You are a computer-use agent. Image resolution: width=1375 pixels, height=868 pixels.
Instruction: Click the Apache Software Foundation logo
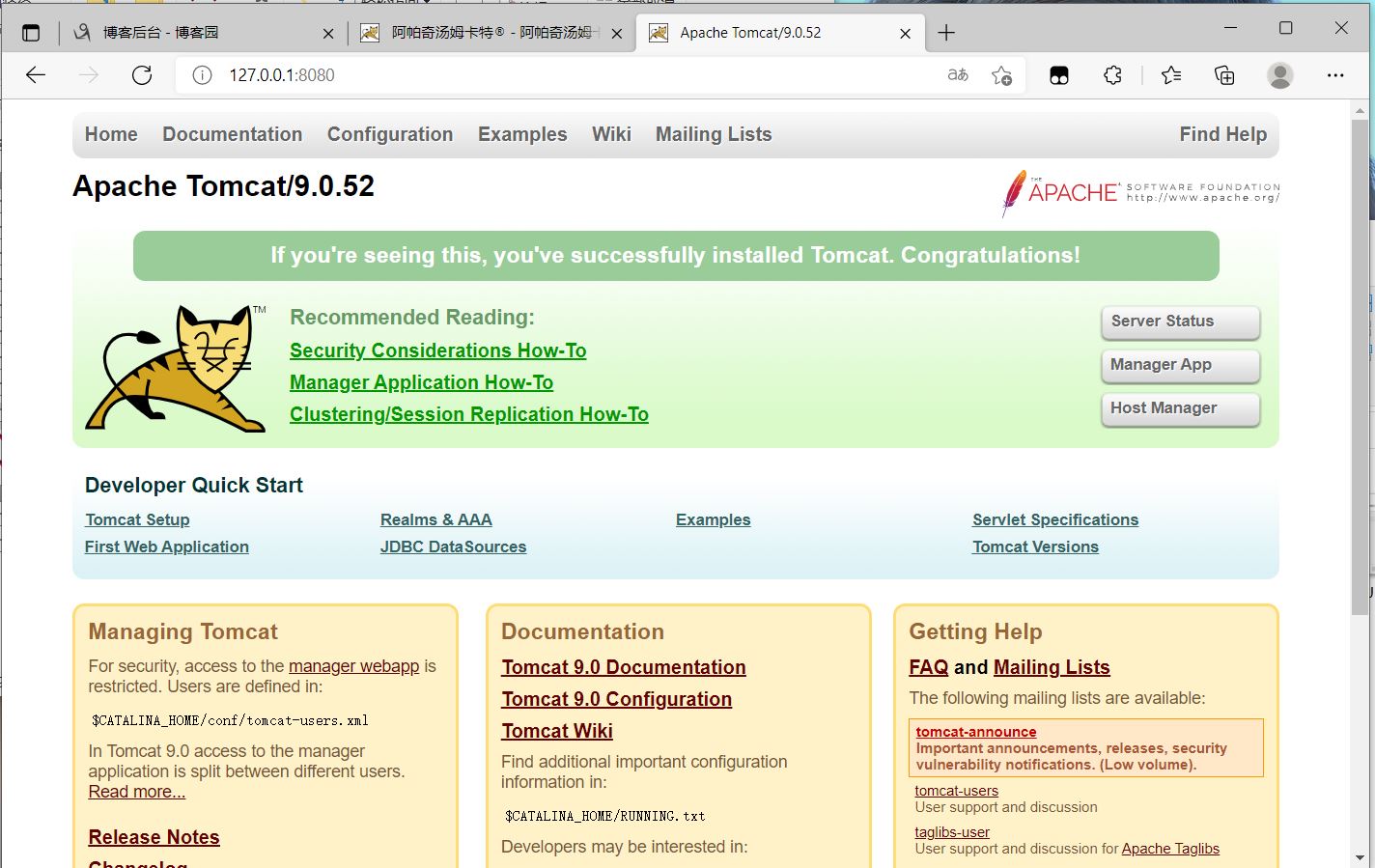[1140, 192]
